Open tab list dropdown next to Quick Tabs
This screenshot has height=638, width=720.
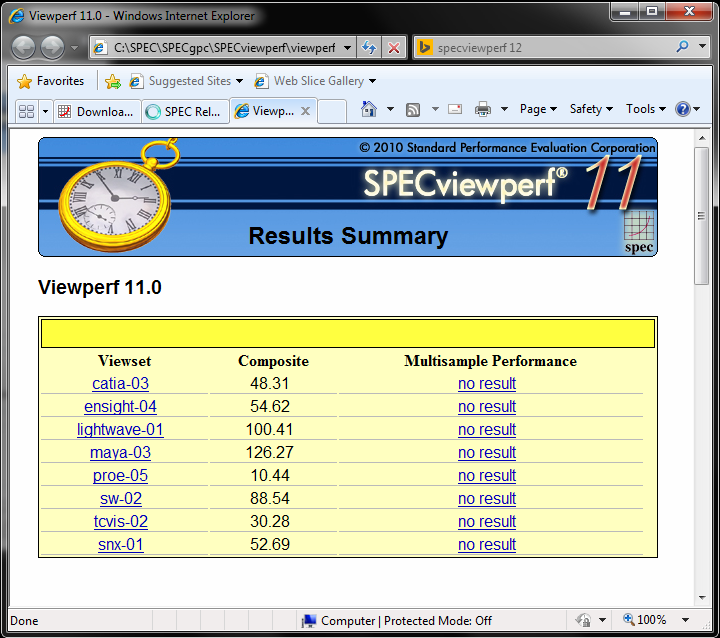pyautogui.click(x=45, y=111)
